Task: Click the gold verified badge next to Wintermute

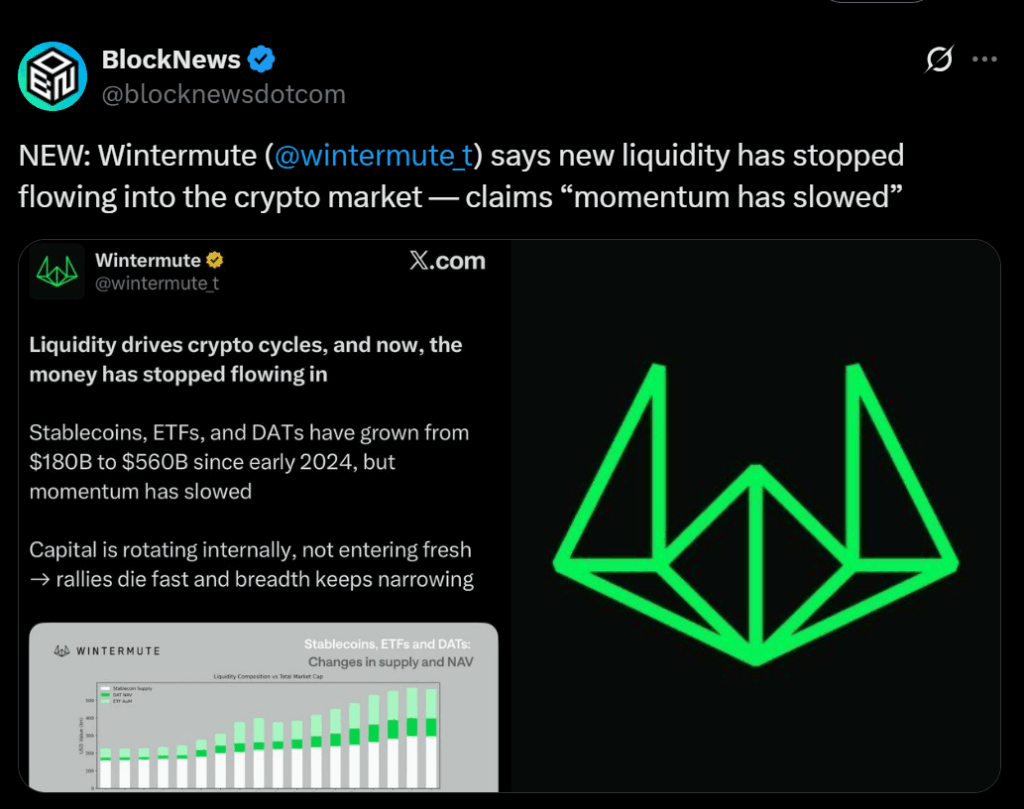Action: (214, 261)
